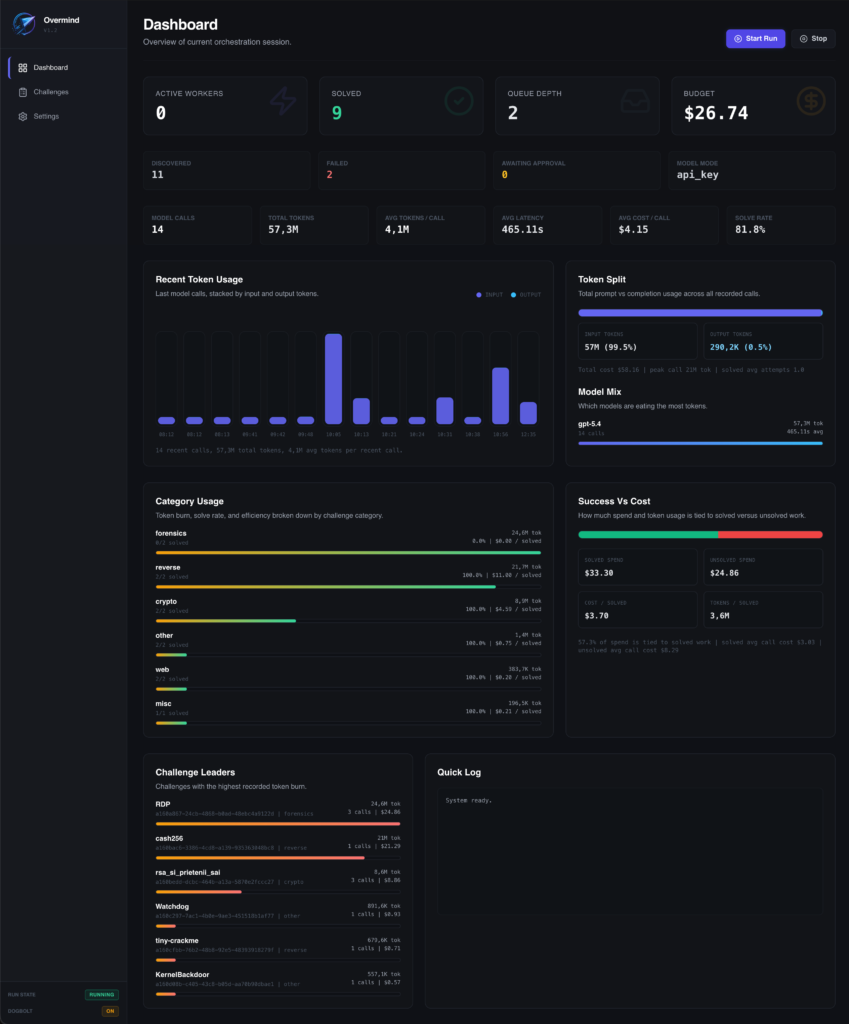Click the 10:56 bar in token usage chart
Image resolution: width=849 pixels, height=1024 pixels.
pos(500,396)
